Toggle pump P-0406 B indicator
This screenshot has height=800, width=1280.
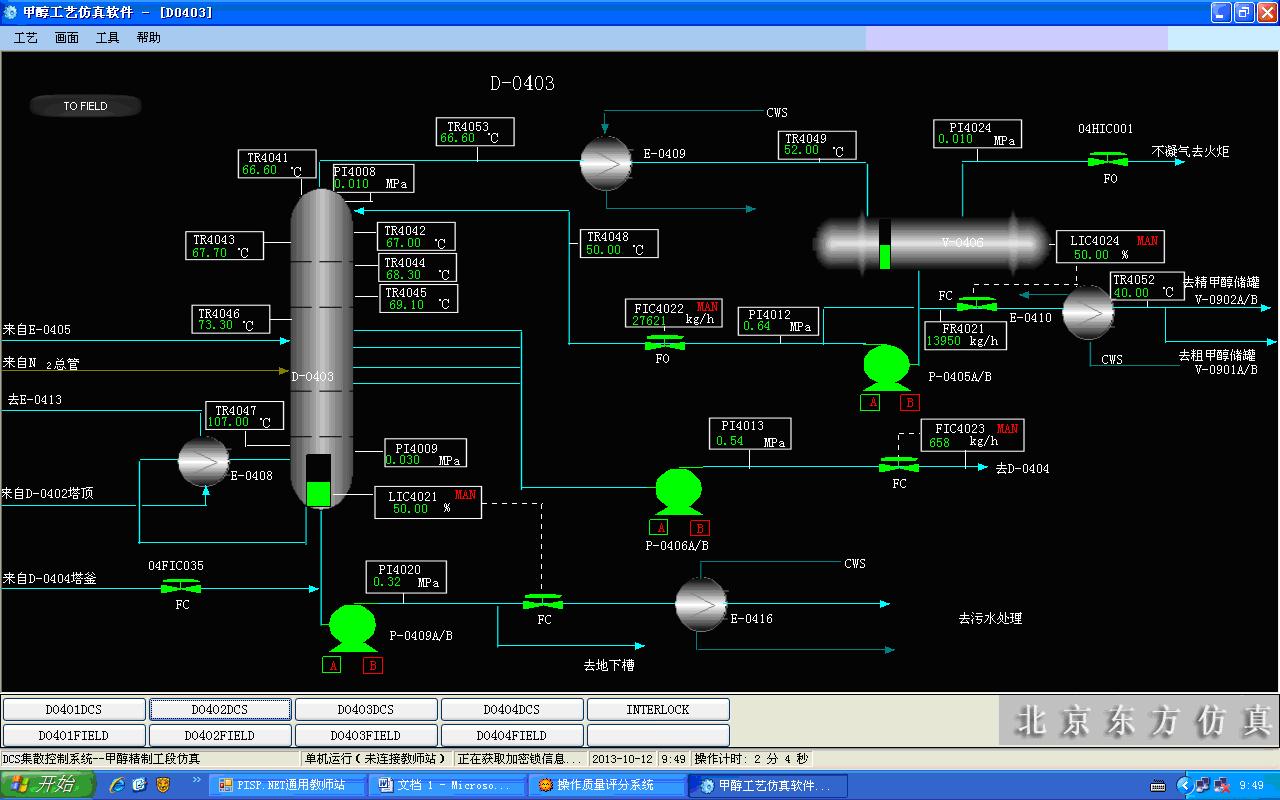[x=700, y=528]
